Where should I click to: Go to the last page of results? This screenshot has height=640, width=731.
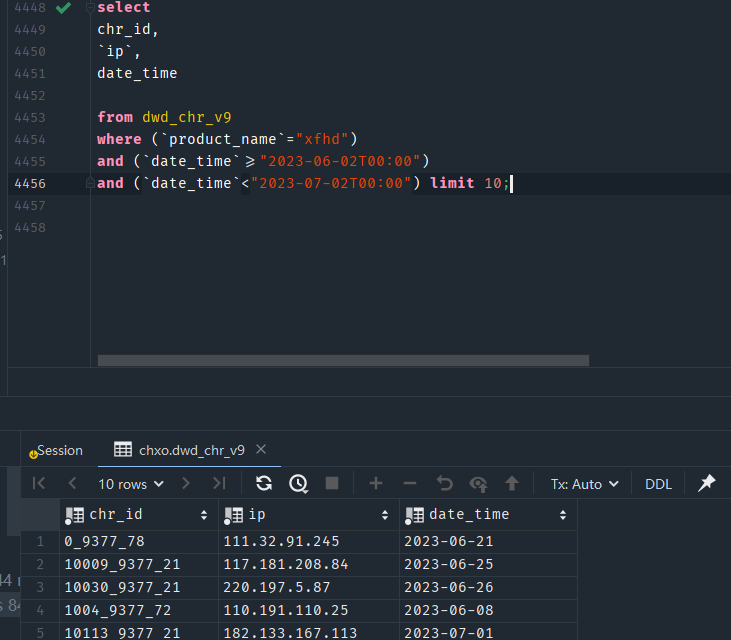pos(219,484)
